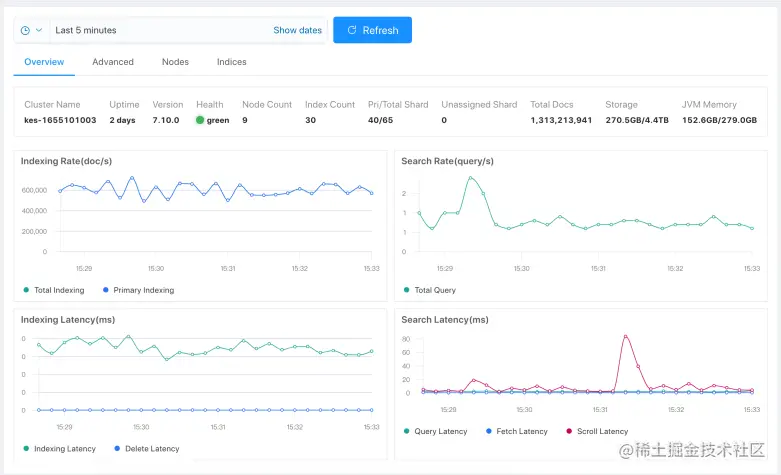The height and width of the screenshot is (475, 781).
Task: Toggle Fetch Latency legend series
Action: click(x=517, y=431)
